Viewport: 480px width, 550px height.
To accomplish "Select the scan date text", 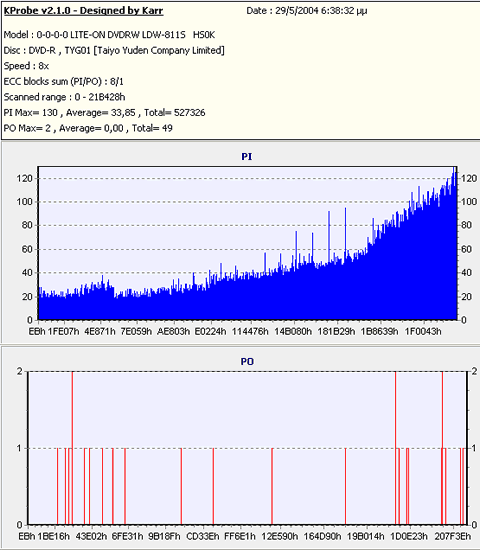I will (x=307, y=11).
